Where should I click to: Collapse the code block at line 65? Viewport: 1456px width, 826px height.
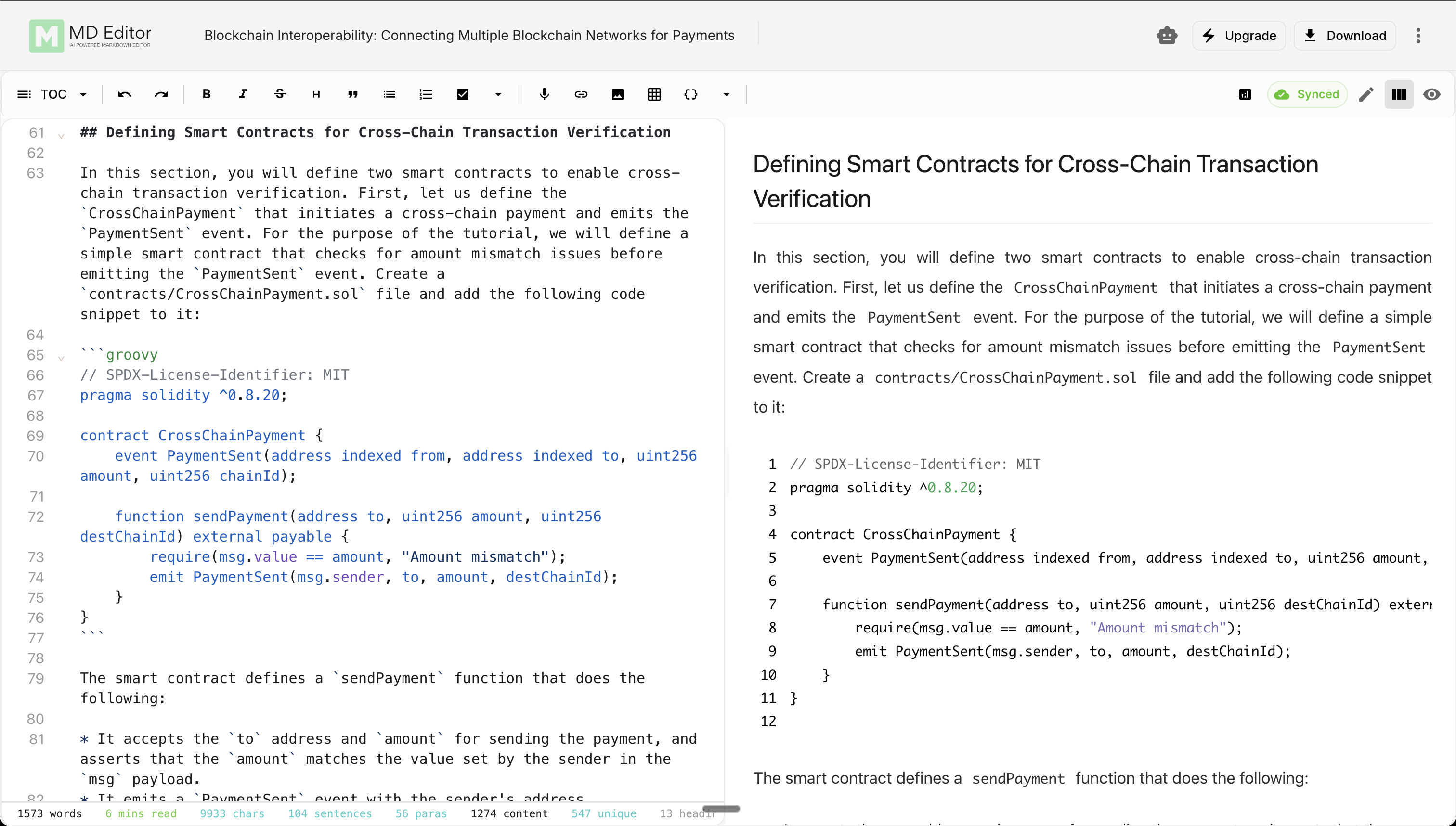tap(61, 358)
